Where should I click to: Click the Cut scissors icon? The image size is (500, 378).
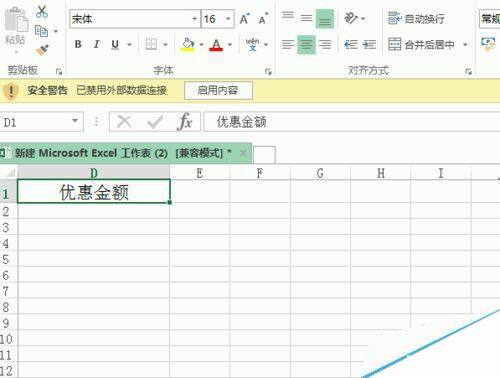coord(42,11)
